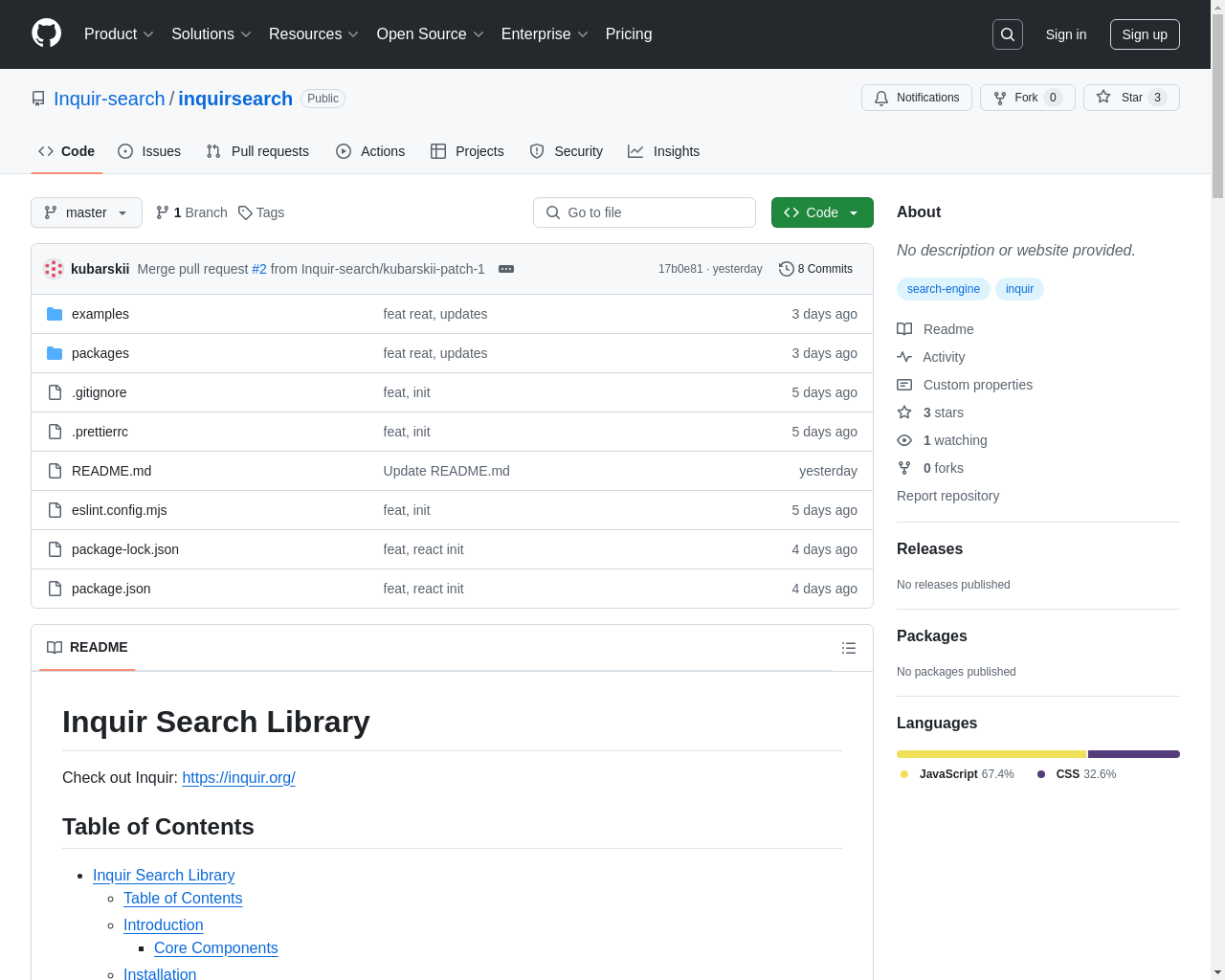Click the examples folder icon
This screenshot has height=980, width=1225.
pos(55,314)
